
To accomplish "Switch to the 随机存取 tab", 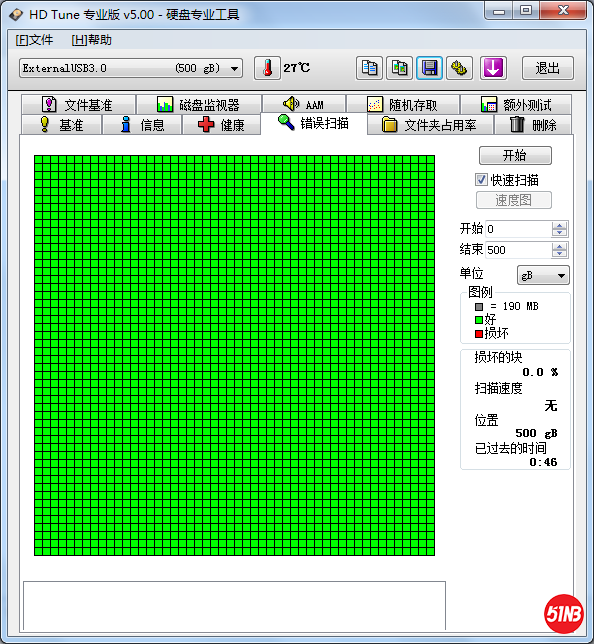I will tap(403, 105).
